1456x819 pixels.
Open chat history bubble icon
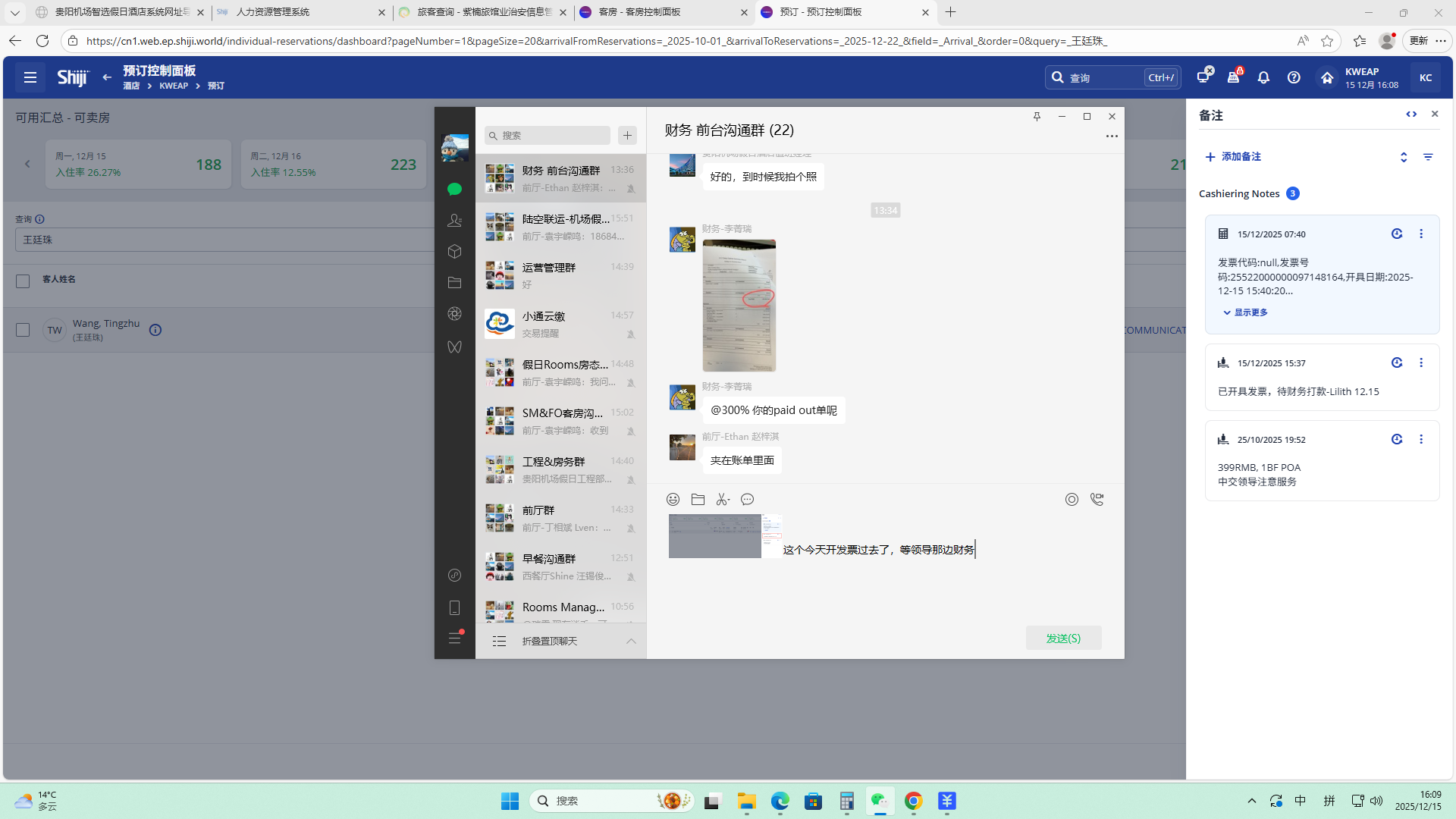(747, 499)
